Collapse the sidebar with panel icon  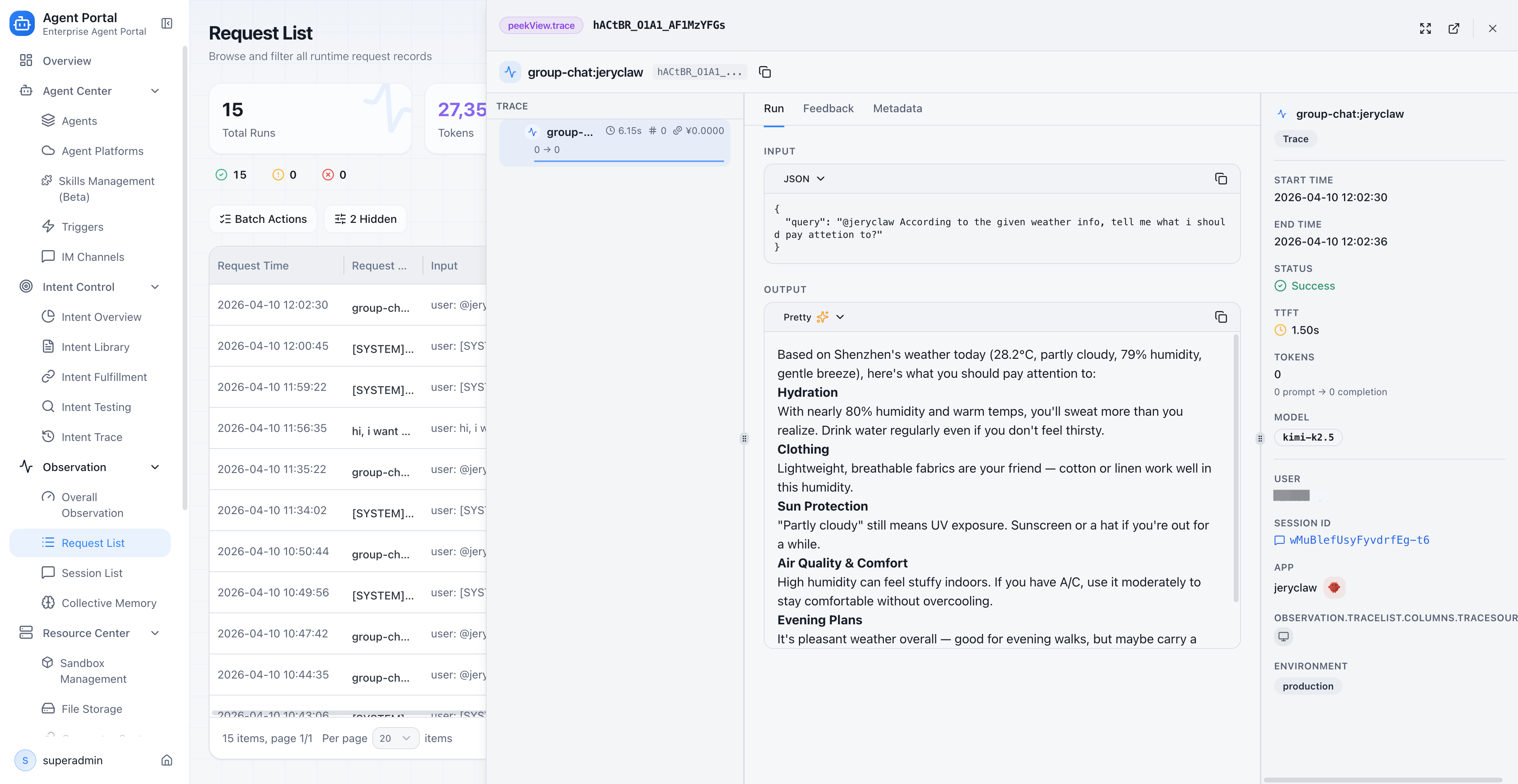click(167, 24)
